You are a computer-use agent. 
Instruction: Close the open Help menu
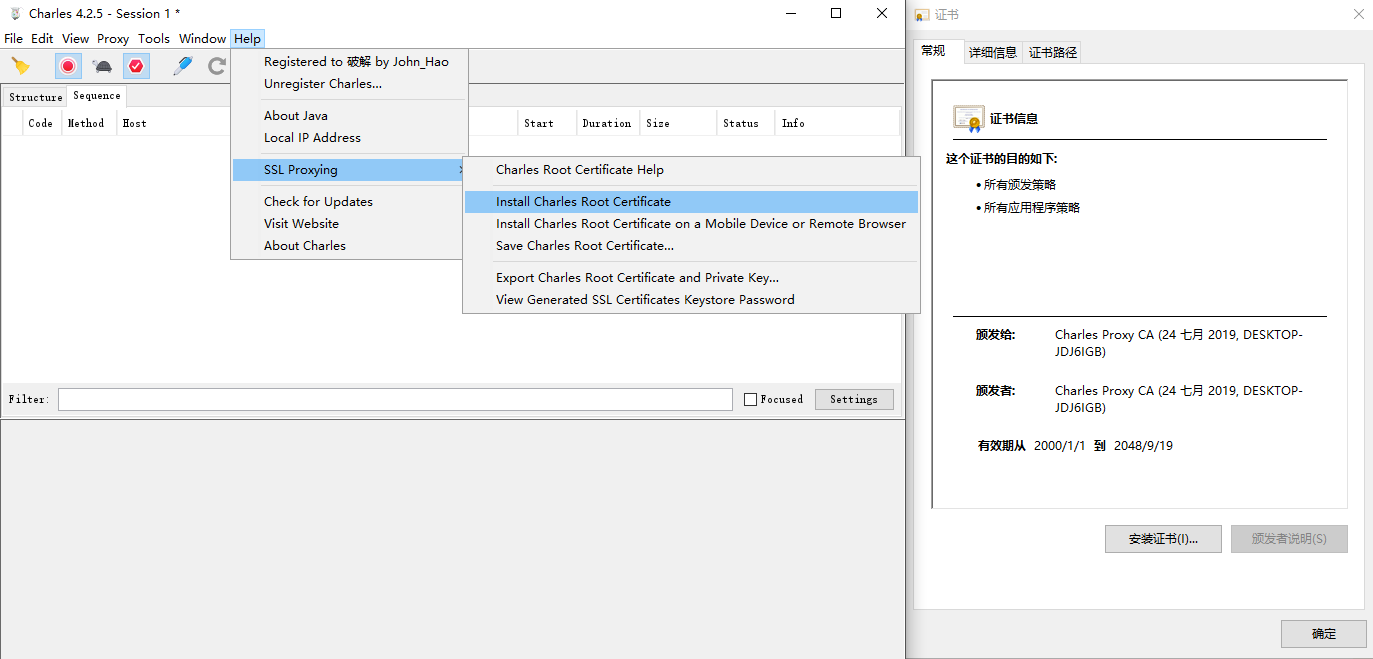click(247, 39)
